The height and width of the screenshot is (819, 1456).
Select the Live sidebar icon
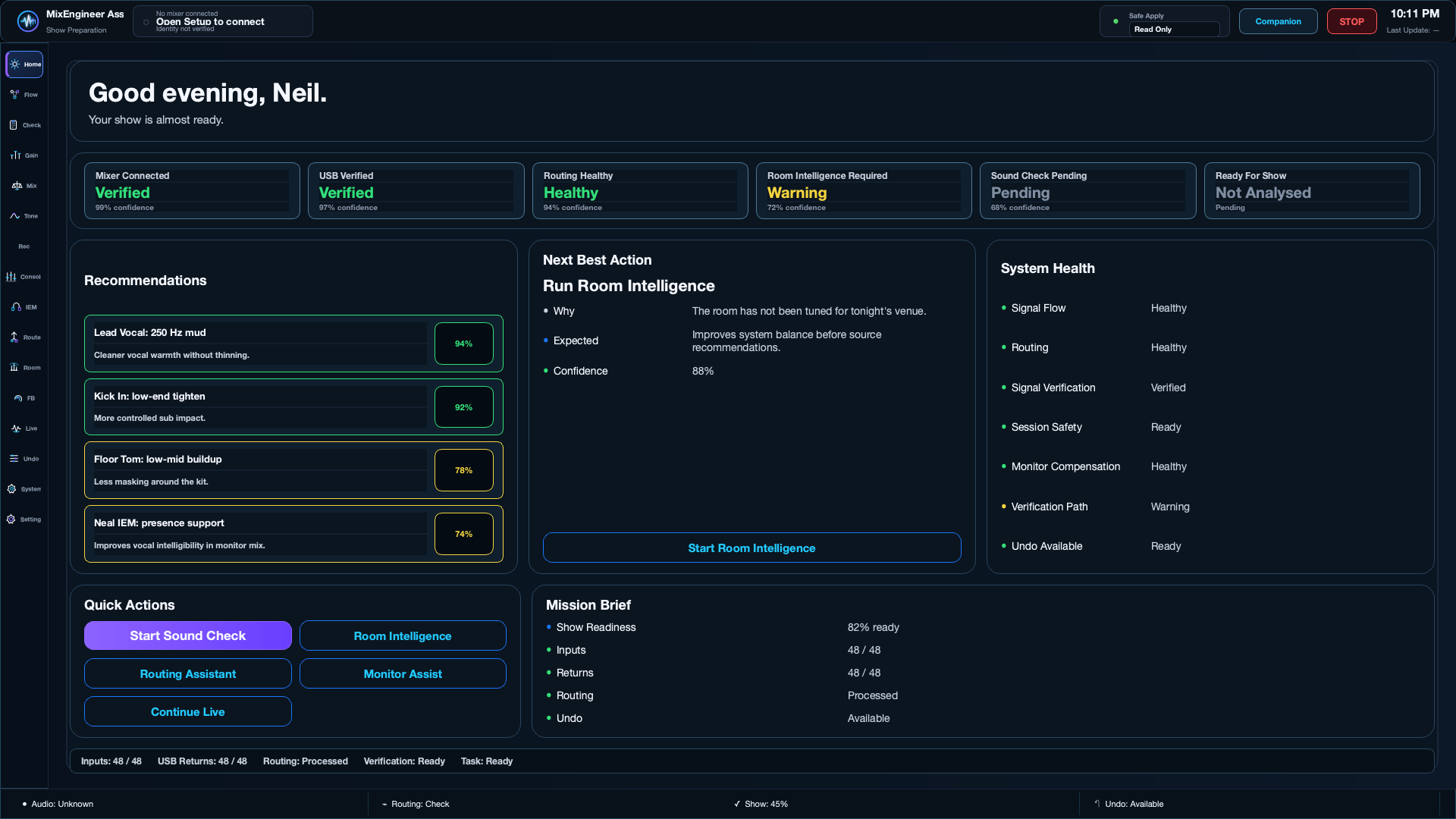tap(24, 428)
